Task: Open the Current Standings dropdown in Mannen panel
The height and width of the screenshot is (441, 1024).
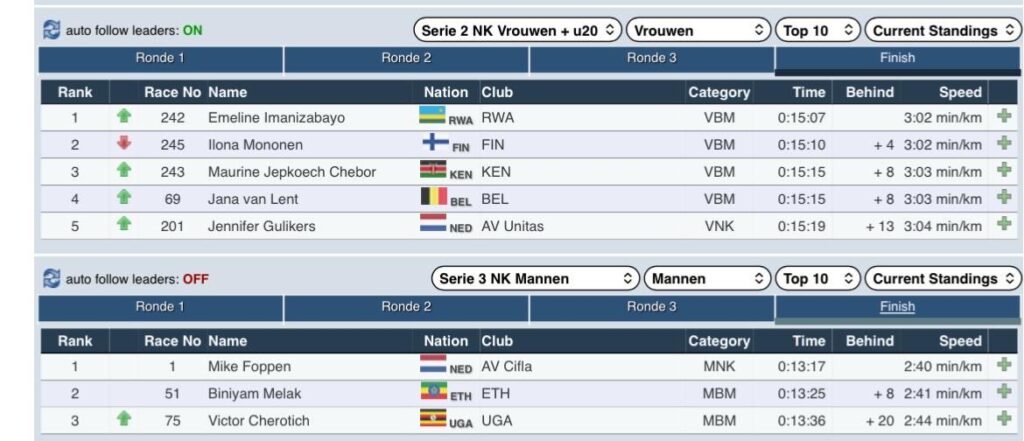Action: 943,279
